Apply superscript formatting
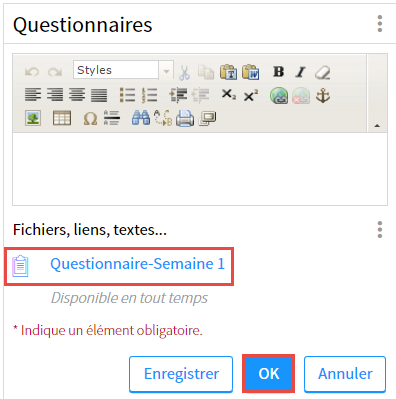Screen dimensions: 396x399 tap(251, 95)
